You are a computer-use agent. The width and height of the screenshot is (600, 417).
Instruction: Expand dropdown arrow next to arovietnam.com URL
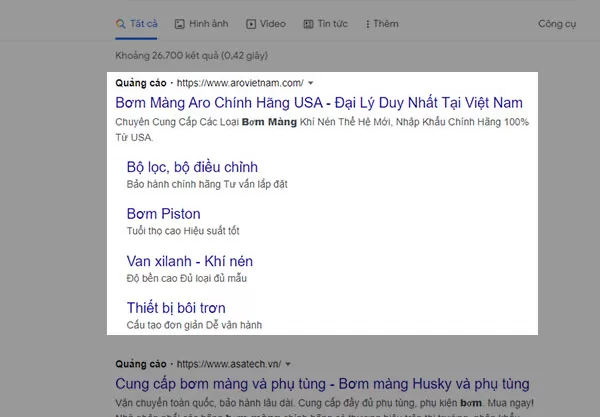311,83
